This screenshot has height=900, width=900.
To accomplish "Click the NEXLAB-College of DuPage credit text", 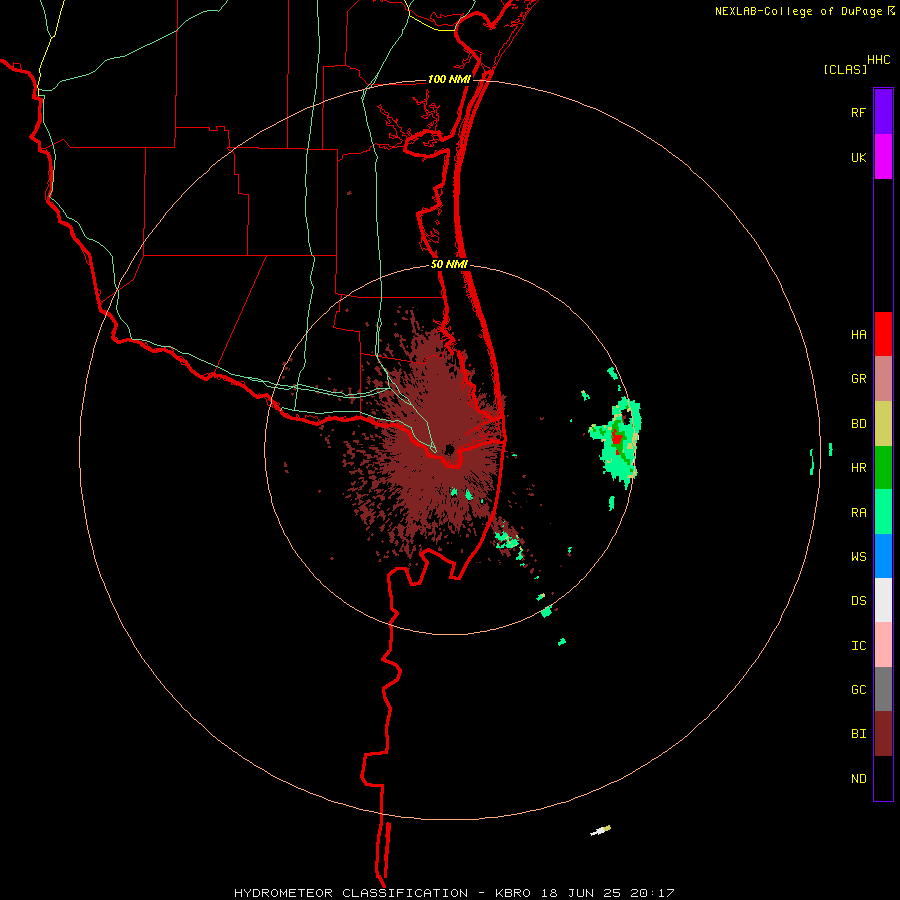I will coord(799,11).
